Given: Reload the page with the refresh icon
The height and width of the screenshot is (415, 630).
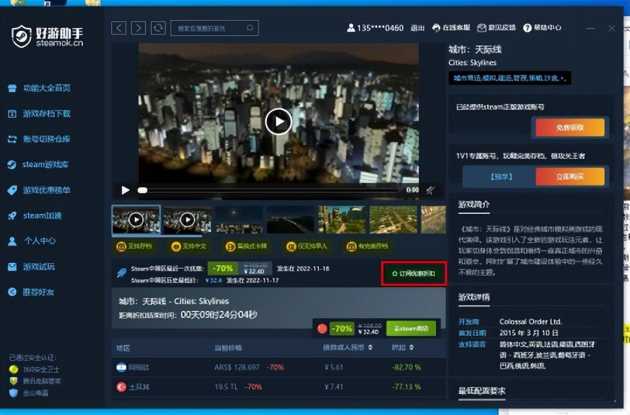Looking at the screenshot, I should pos(158,28).
